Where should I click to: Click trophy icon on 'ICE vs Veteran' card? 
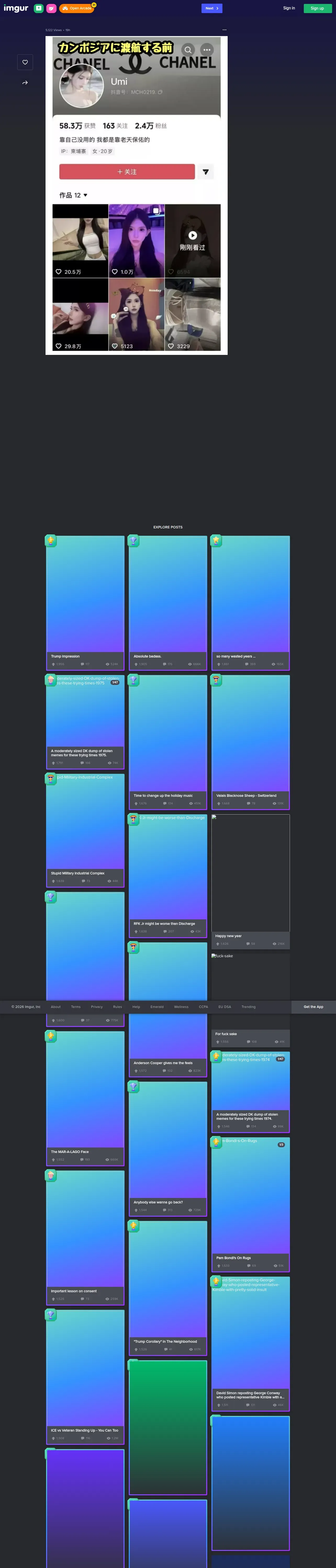click(51, 1315)
